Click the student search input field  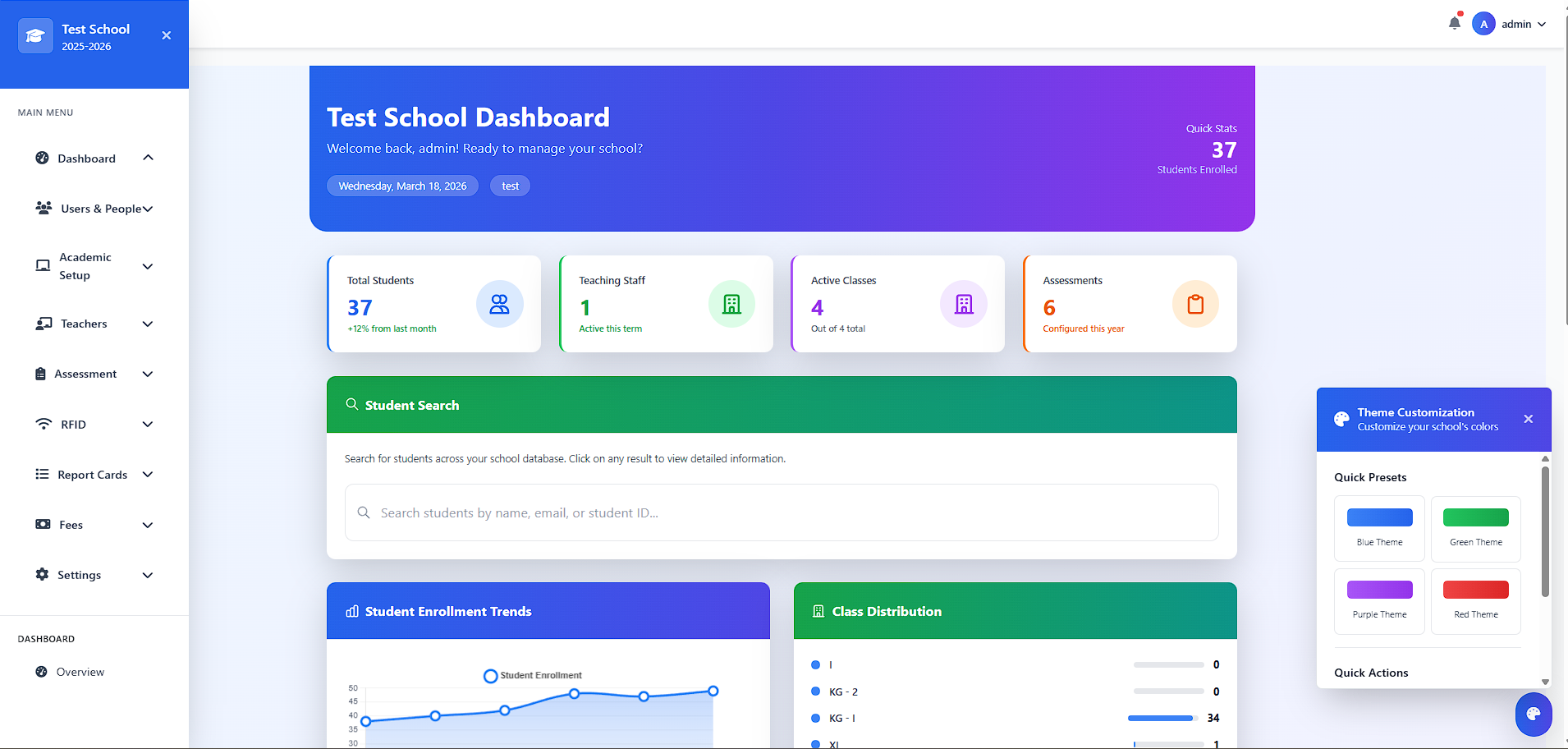pos(781,512)
